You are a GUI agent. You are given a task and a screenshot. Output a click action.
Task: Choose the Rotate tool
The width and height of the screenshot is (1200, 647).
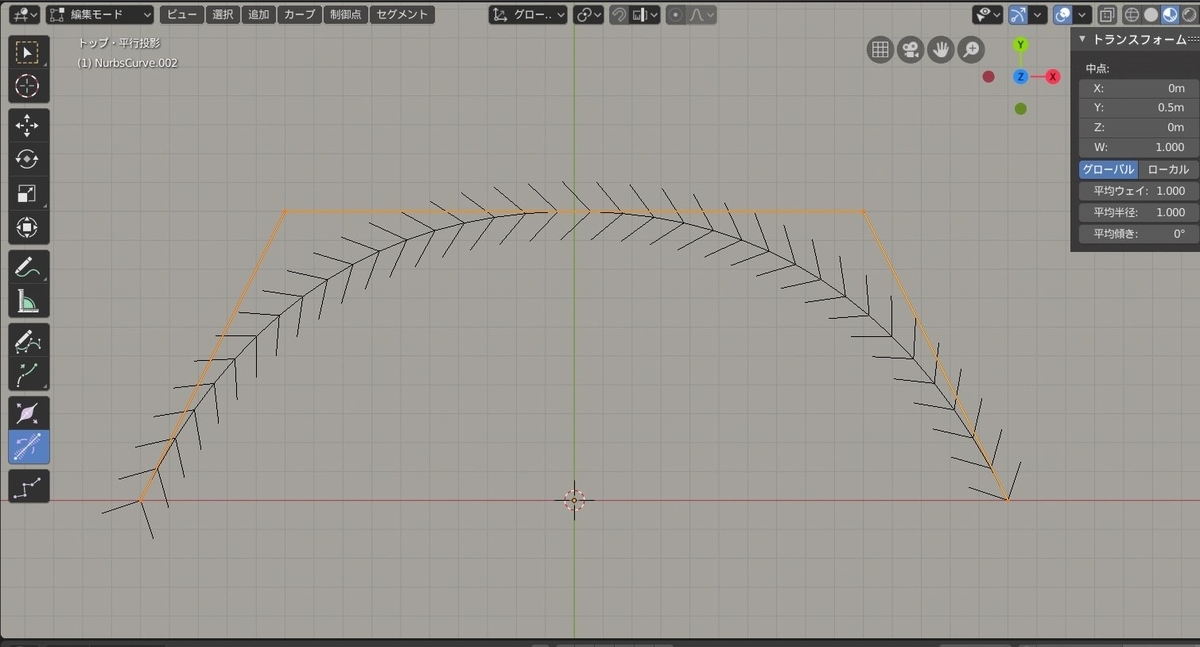28,160
